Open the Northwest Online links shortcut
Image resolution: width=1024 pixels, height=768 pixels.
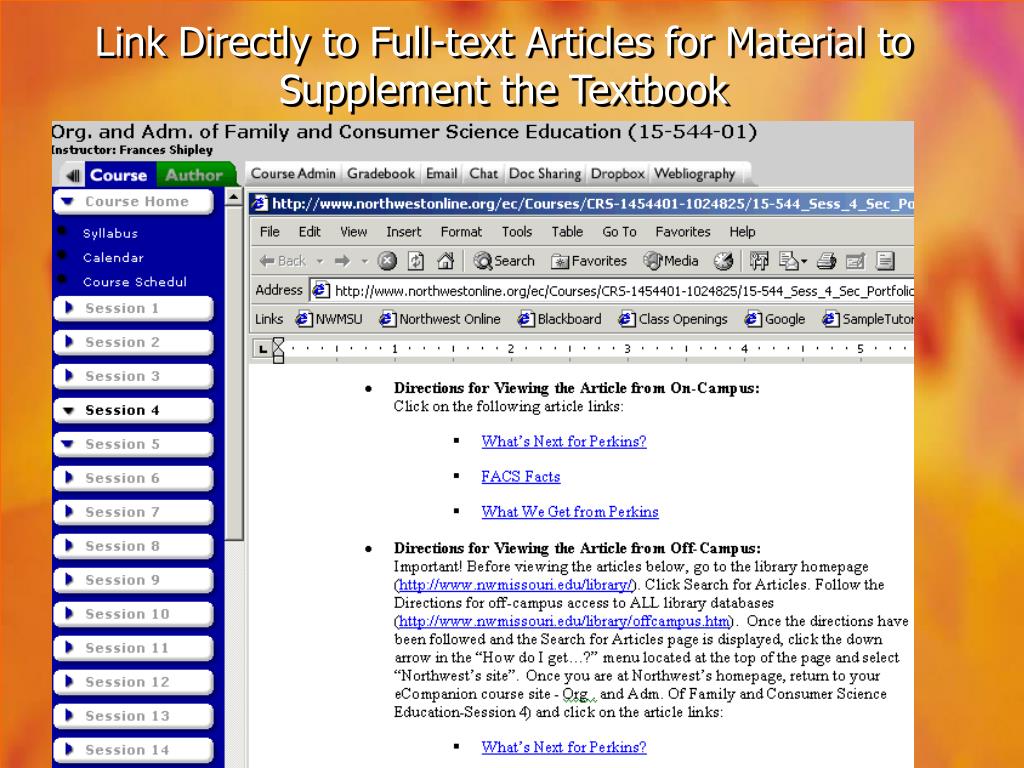440,319
